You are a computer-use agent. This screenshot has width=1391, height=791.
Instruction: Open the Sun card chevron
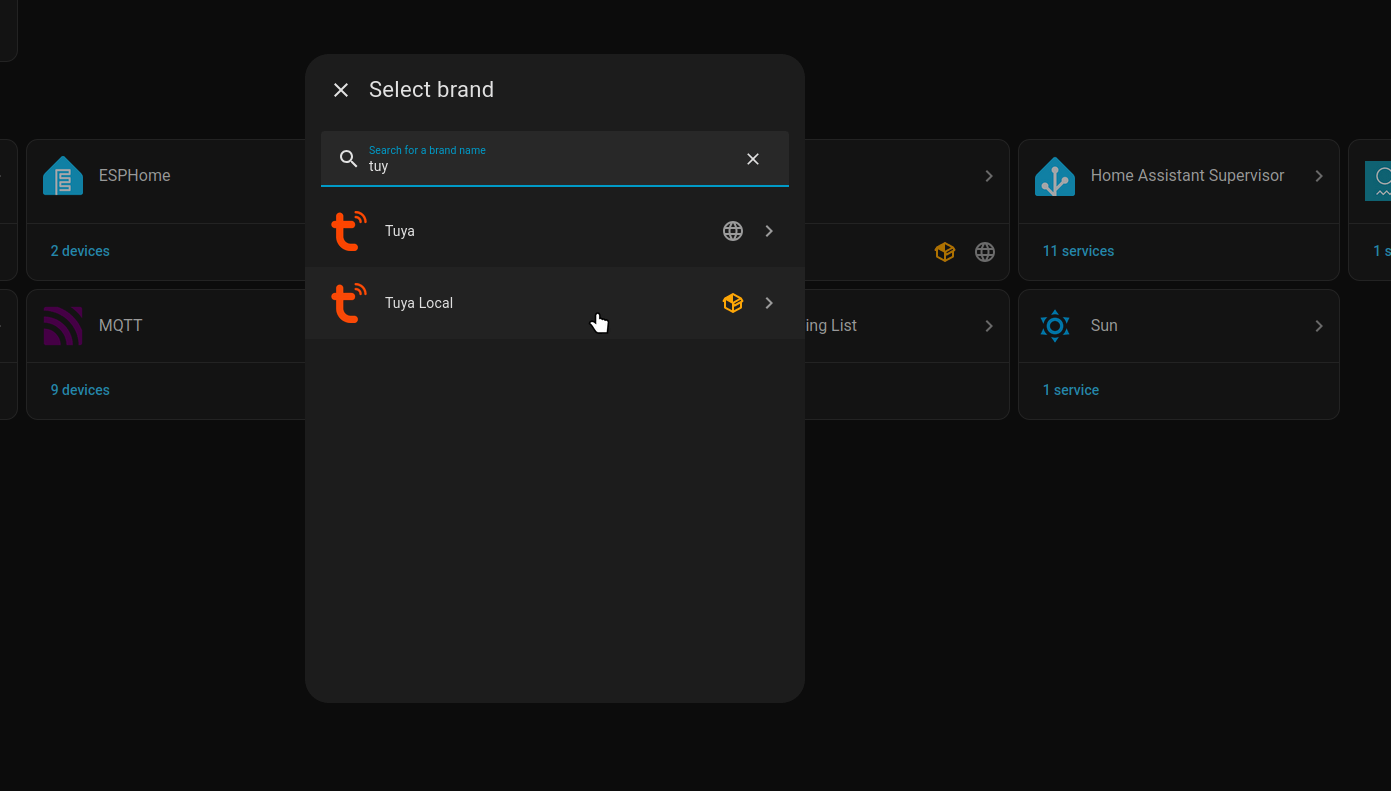pyautogui.click(x=1319, y=326)
